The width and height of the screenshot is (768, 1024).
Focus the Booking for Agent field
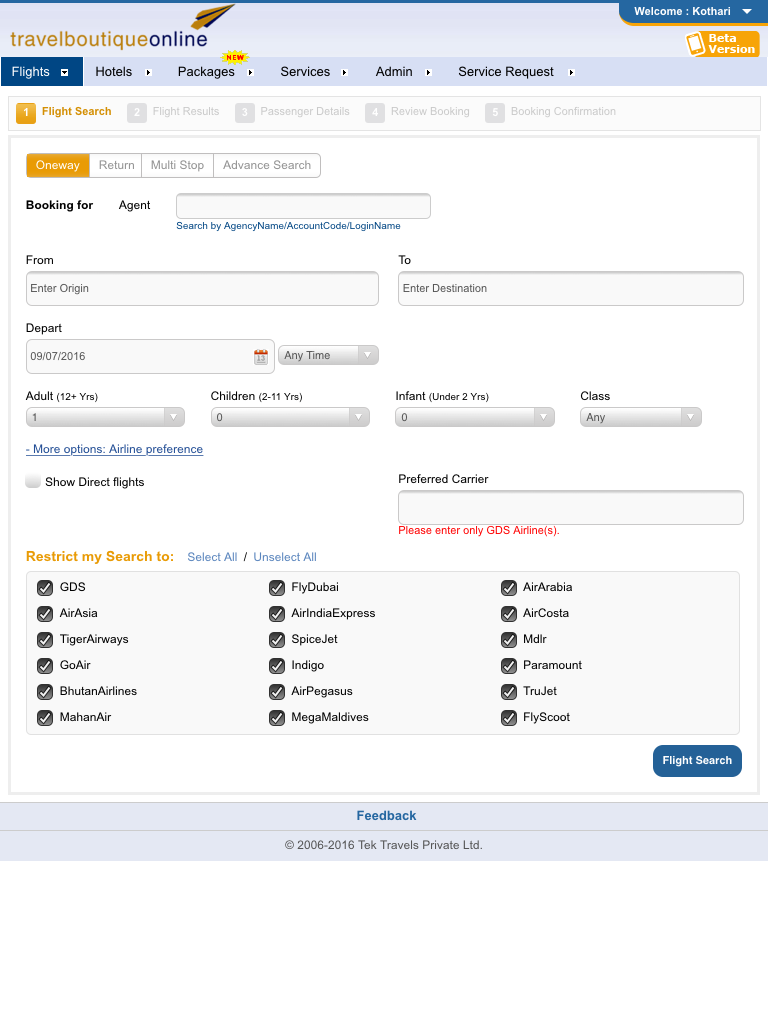click(303, 206)
